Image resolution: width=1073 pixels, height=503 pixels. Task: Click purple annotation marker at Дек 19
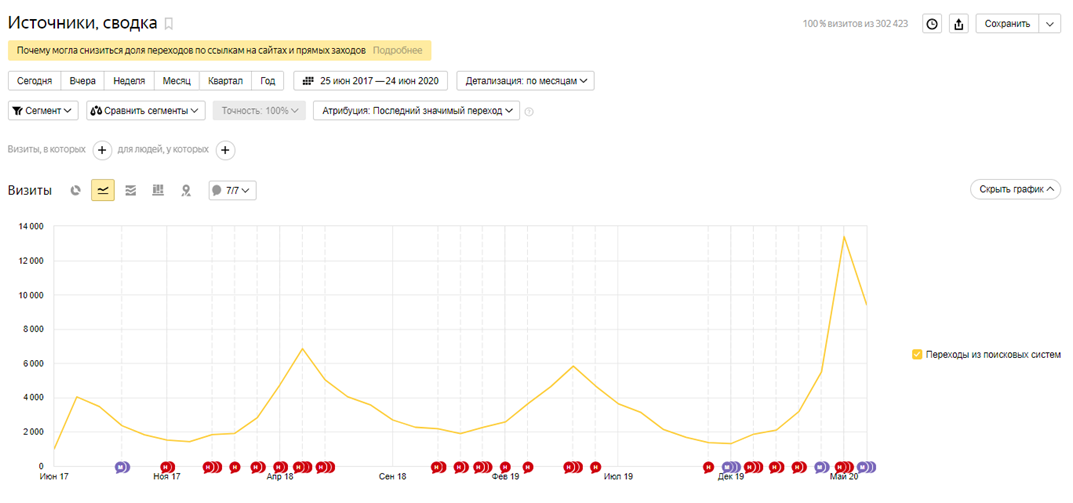coord(731,467)
